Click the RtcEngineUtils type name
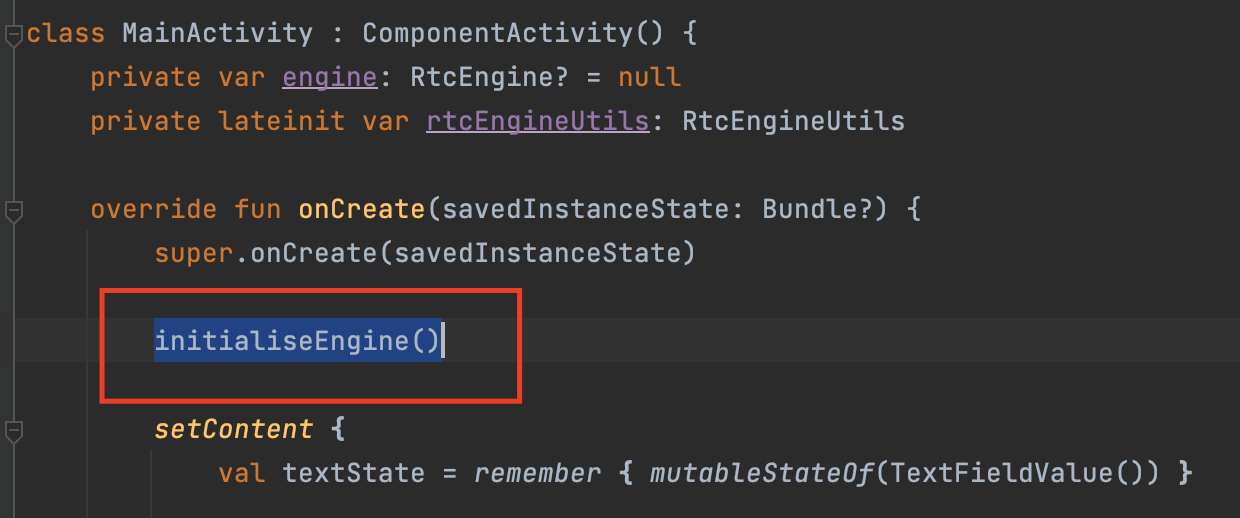The width and height of the screenshot is (1240, 518). click(x=793, y=121)
